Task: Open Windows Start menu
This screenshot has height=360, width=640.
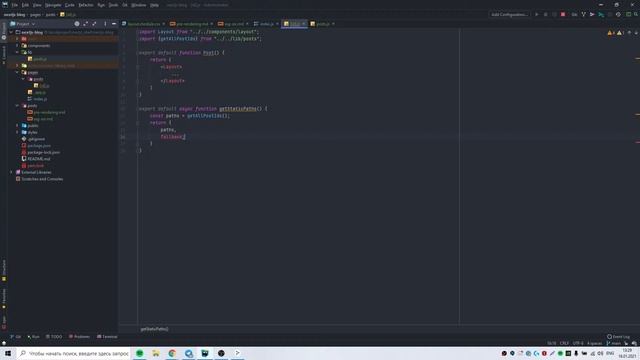Action: (8, 353)
